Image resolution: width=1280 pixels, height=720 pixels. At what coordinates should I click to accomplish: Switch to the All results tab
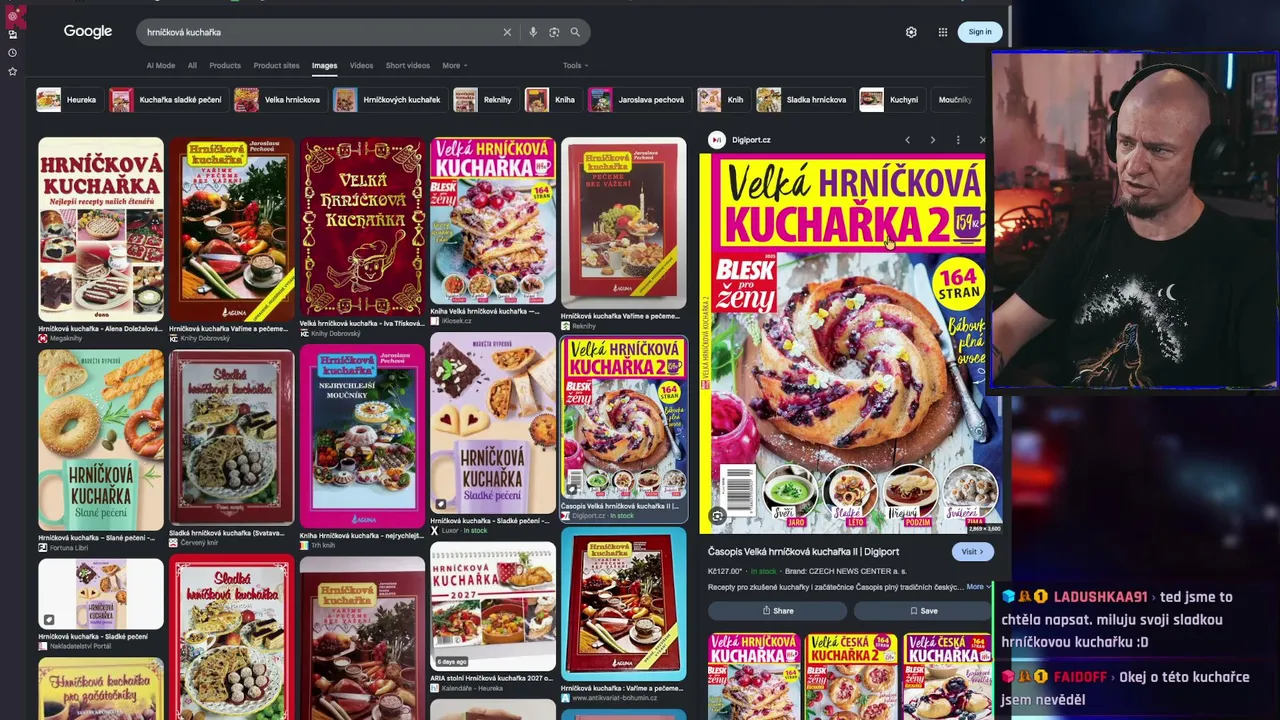click(192, 66)
